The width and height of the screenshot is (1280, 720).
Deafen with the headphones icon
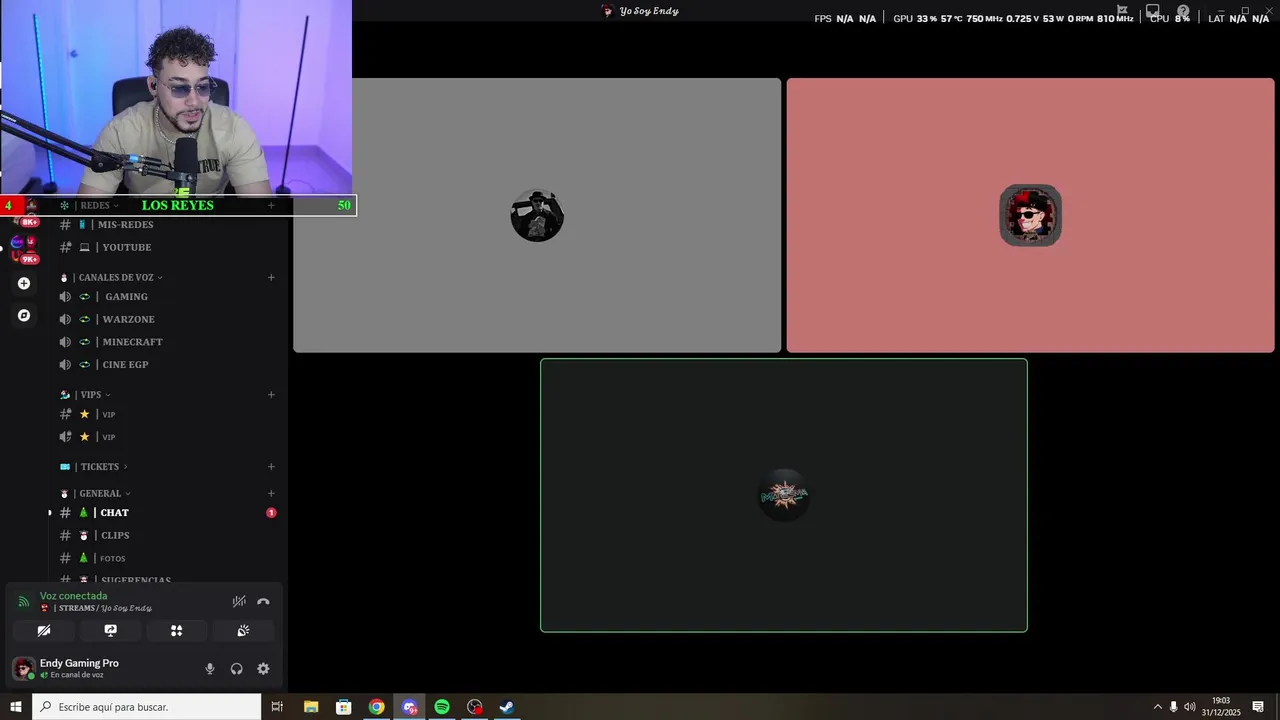point(237,669)
